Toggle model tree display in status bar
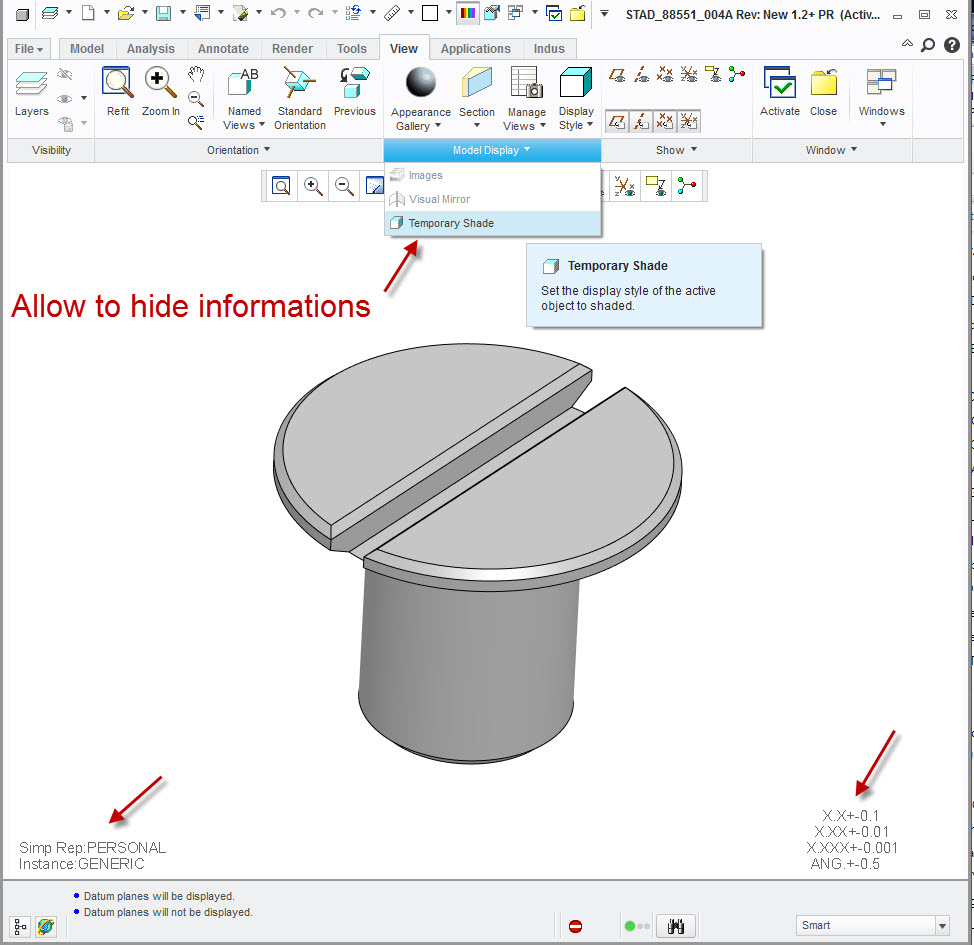The width and height of the screenshot is (974, 945). tap(20, 926)
